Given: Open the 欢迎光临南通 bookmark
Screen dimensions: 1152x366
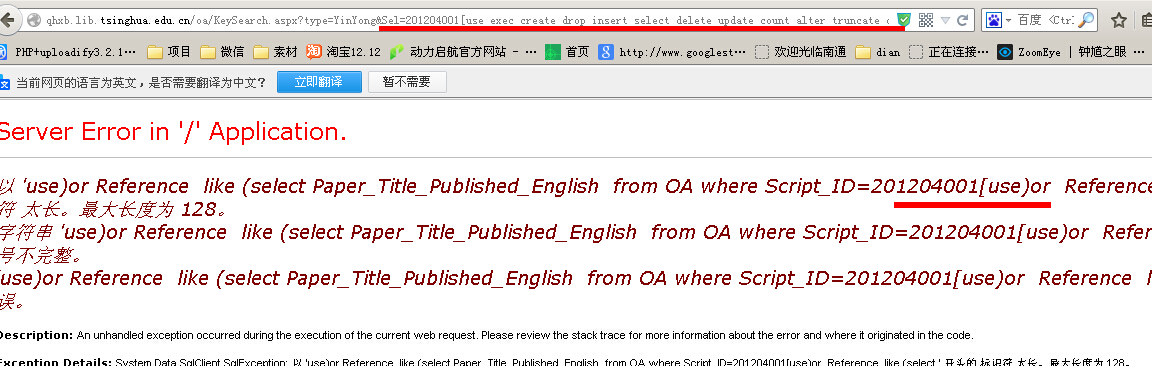Looking at the screenshot, I should [x=800, y=52].
